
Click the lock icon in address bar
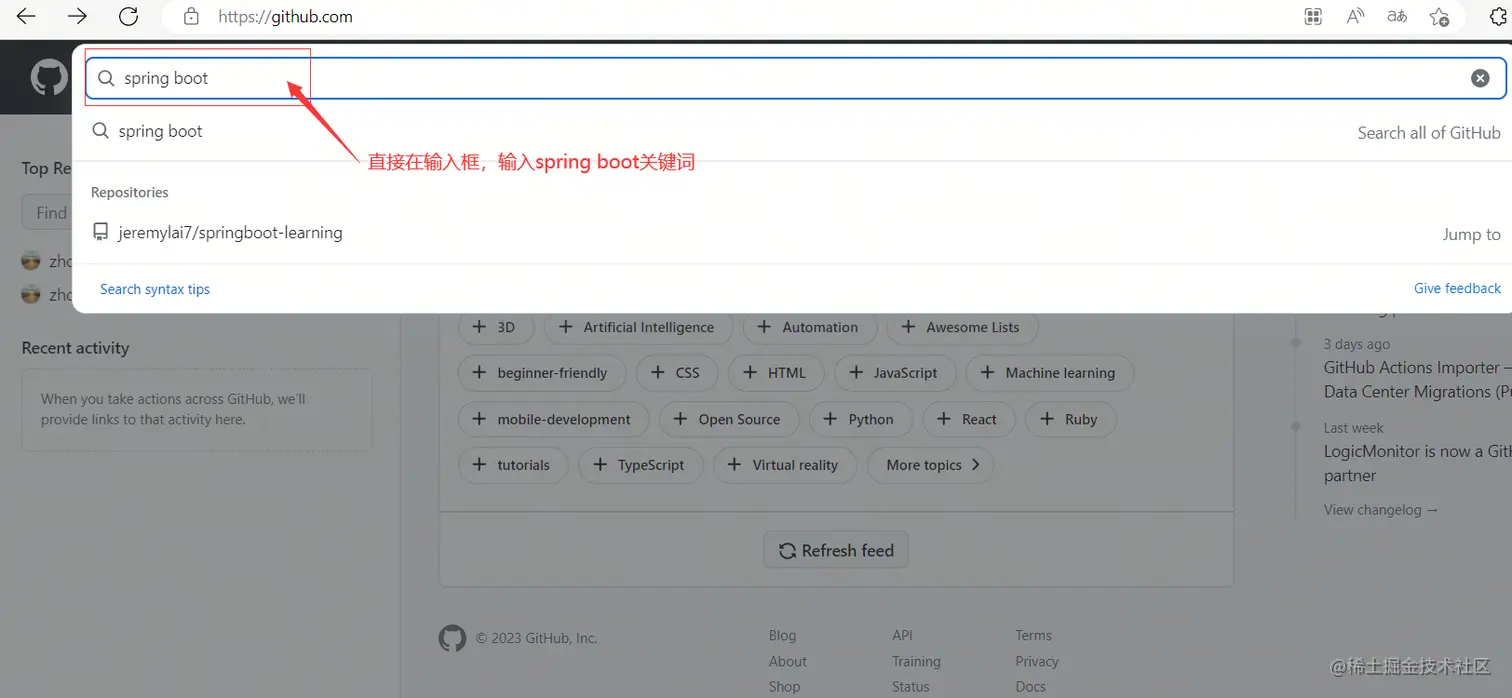192,16
